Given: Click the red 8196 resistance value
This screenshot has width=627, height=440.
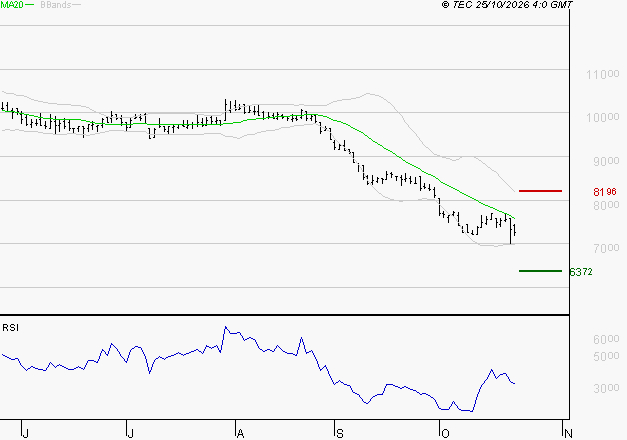Looking at the screenshot, I should [x=605, y=192].
